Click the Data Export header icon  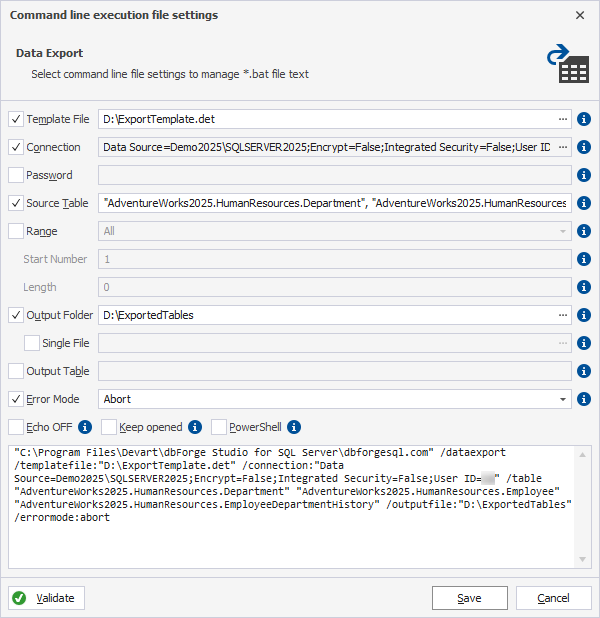pyautogui.click(x=568, y=63)
